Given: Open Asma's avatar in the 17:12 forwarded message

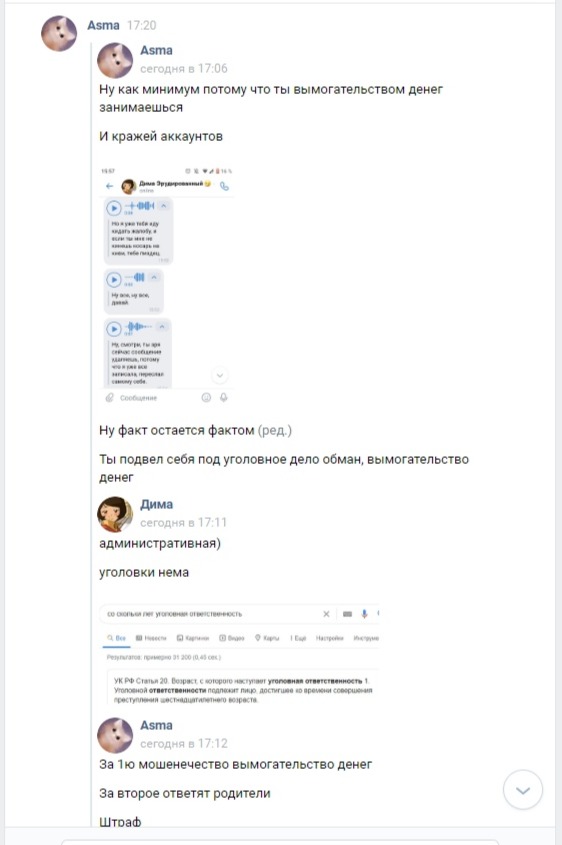Looking at the screenshot, I should (x=115, y=735).
